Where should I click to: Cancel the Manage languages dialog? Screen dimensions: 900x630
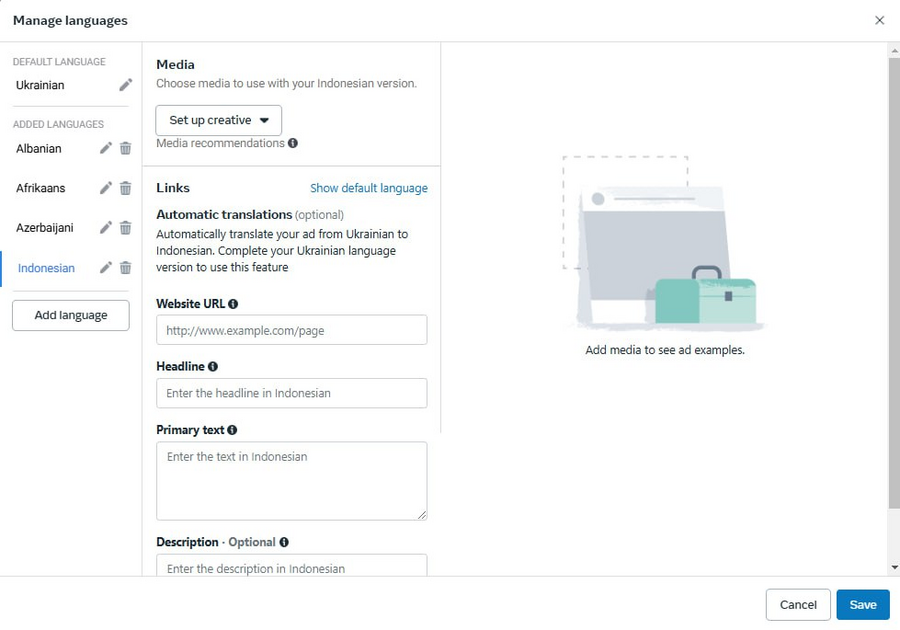[x=798, y=605]
